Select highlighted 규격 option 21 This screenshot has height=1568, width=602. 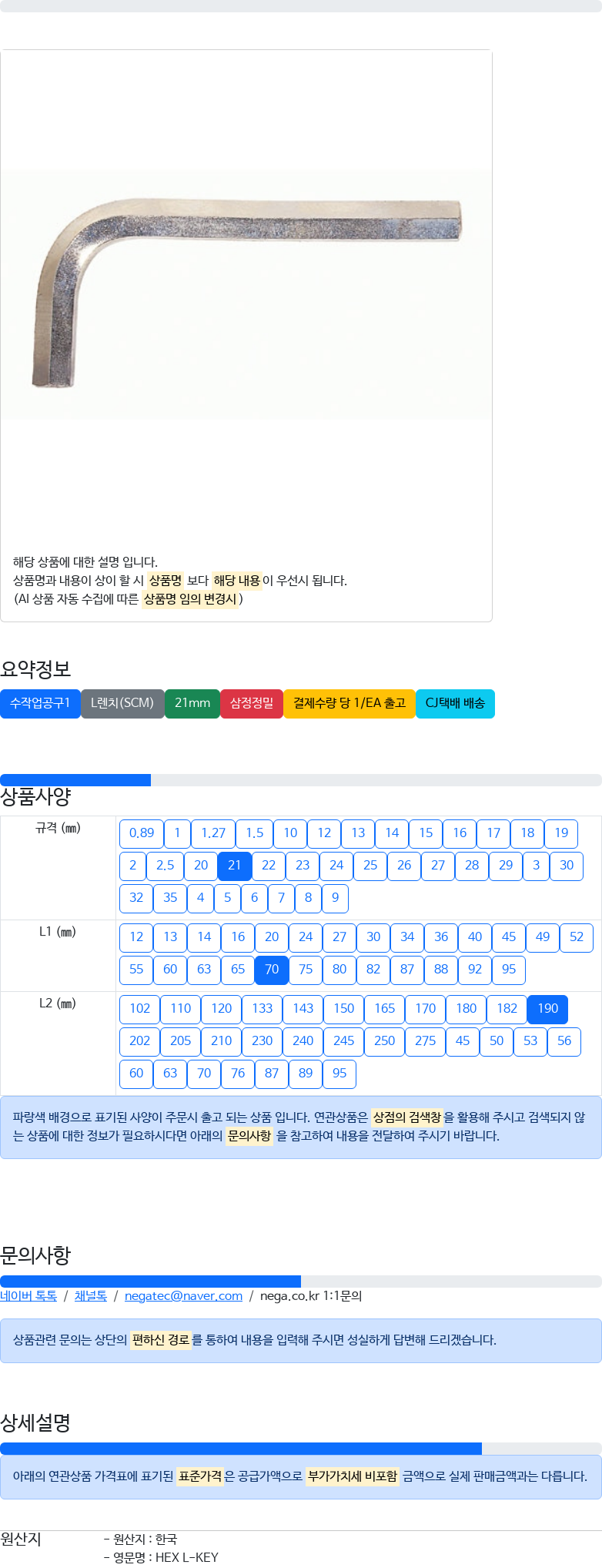[235, 866]
